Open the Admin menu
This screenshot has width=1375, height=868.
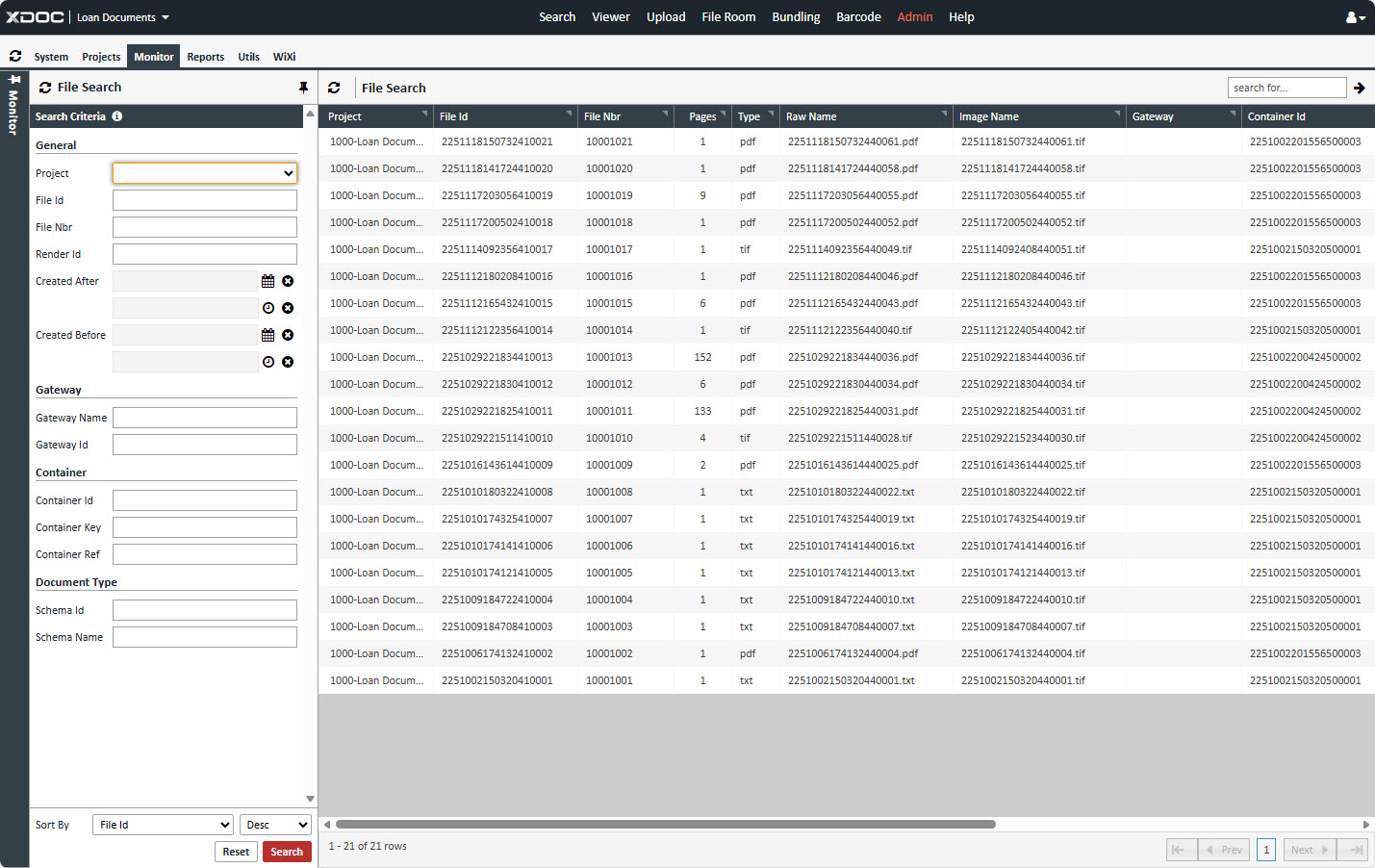(915, 17)
